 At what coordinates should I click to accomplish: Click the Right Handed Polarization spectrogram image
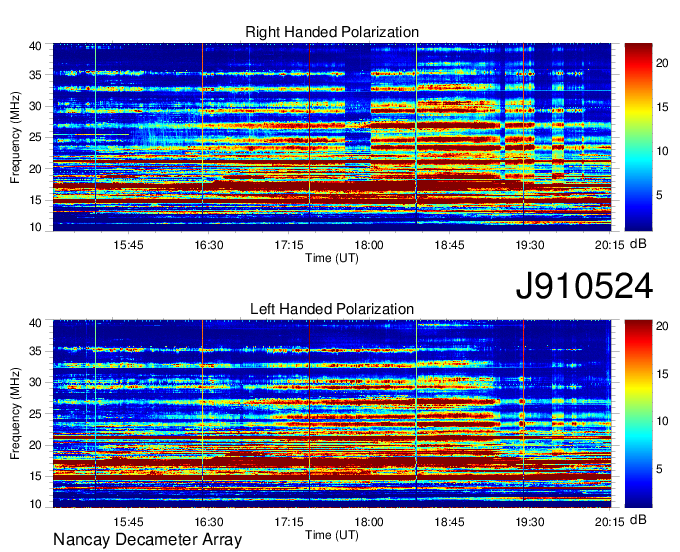(x=332, y=137)
